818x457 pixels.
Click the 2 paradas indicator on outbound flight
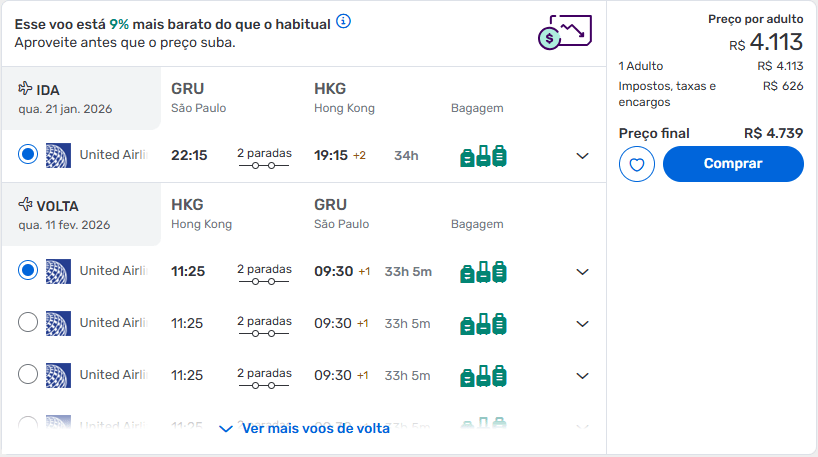tap(264, 158)
